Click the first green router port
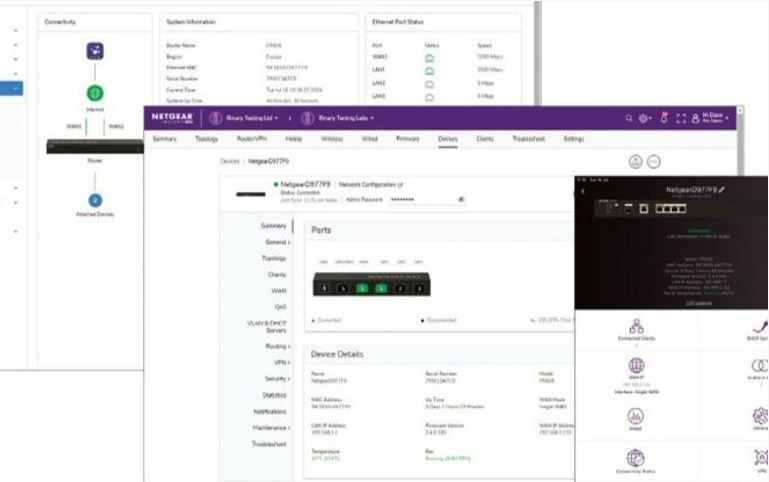 pos(362,288)
